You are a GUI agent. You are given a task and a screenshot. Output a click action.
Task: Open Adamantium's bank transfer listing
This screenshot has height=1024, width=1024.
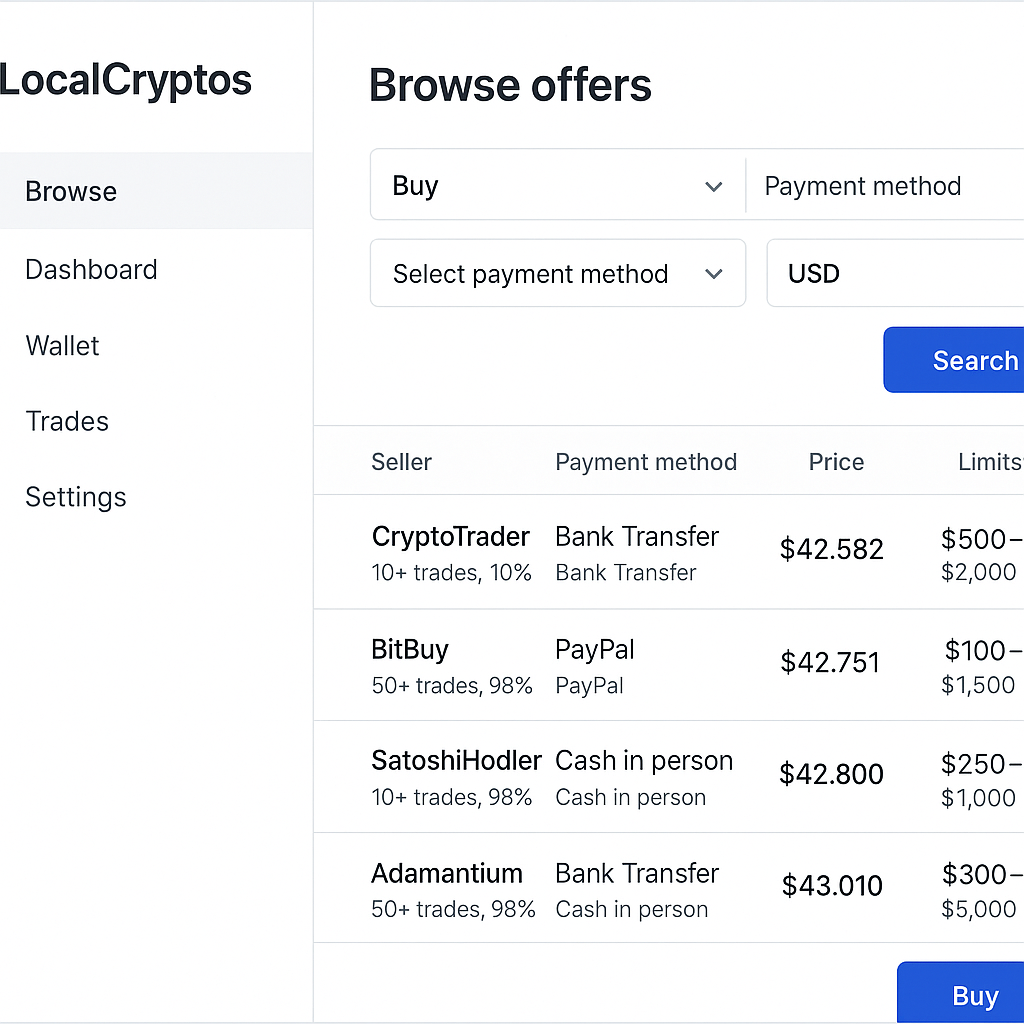[x=447, y=873]
